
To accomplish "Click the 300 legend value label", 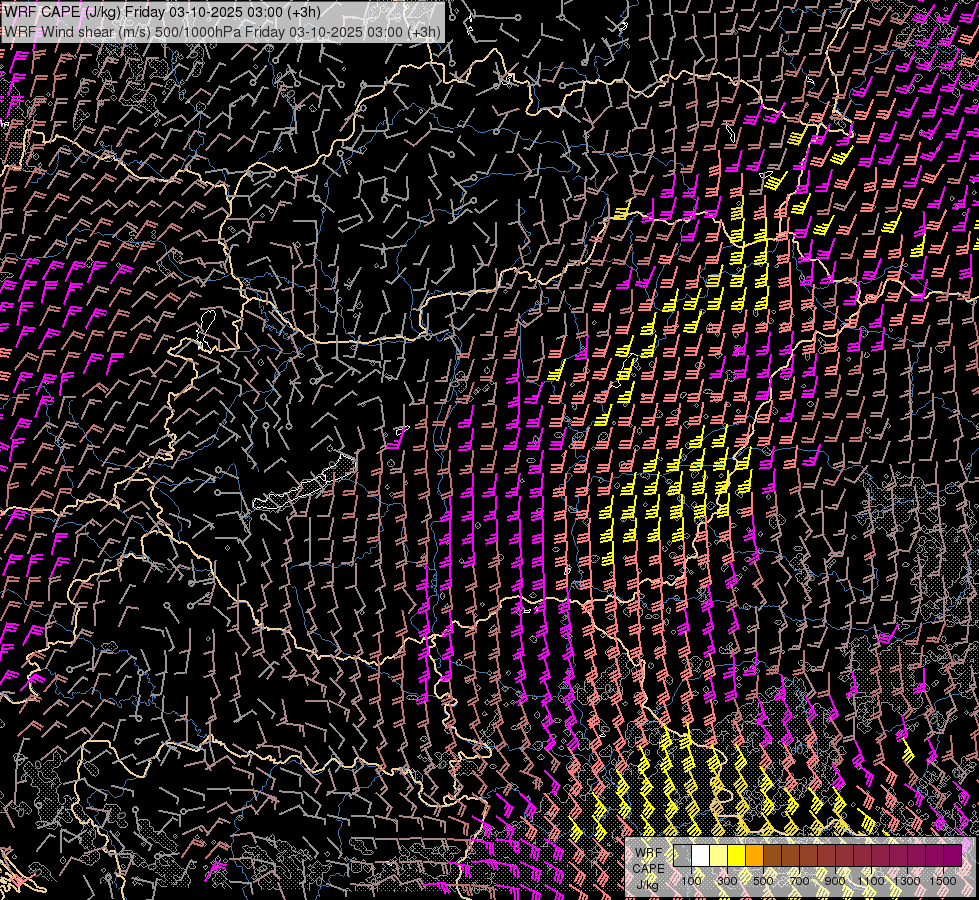I will point(727,881).
